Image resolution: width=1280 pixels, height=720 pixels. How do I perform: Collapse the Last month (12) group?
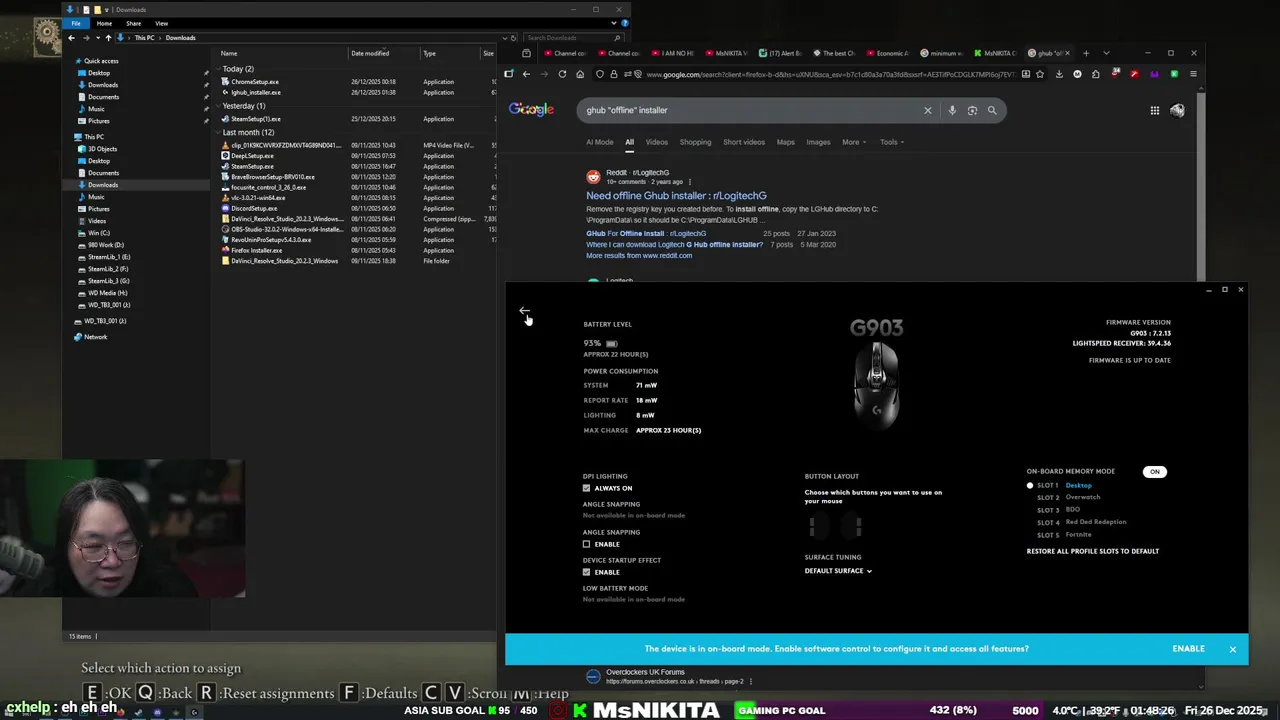219,133
